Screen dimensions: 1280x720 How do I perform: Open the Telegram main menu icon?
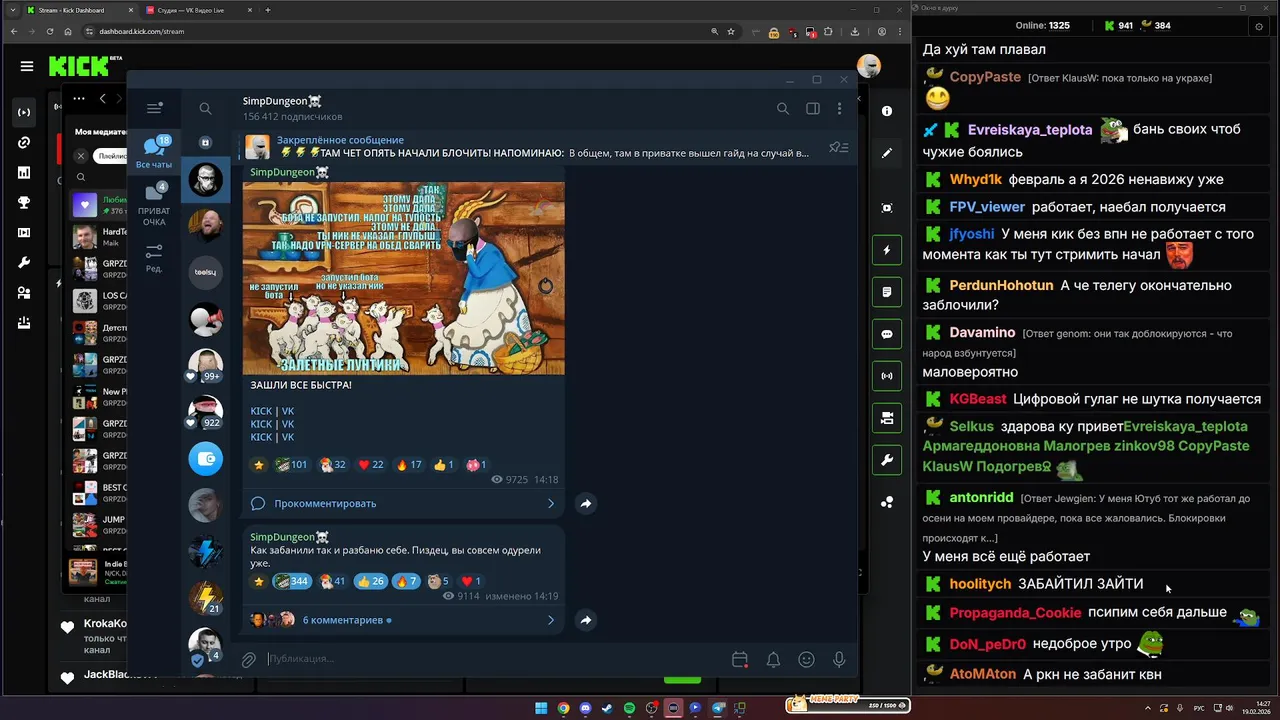pos(154,108)
